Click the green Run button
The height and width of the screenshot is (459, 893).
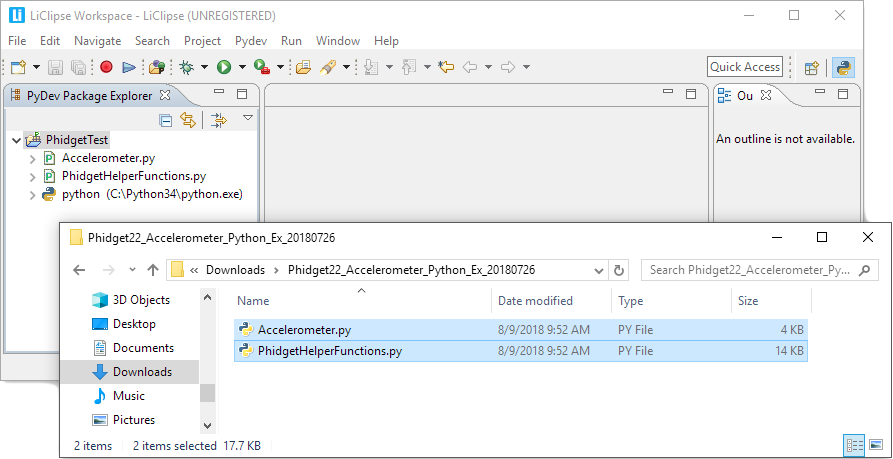point(224,67)
